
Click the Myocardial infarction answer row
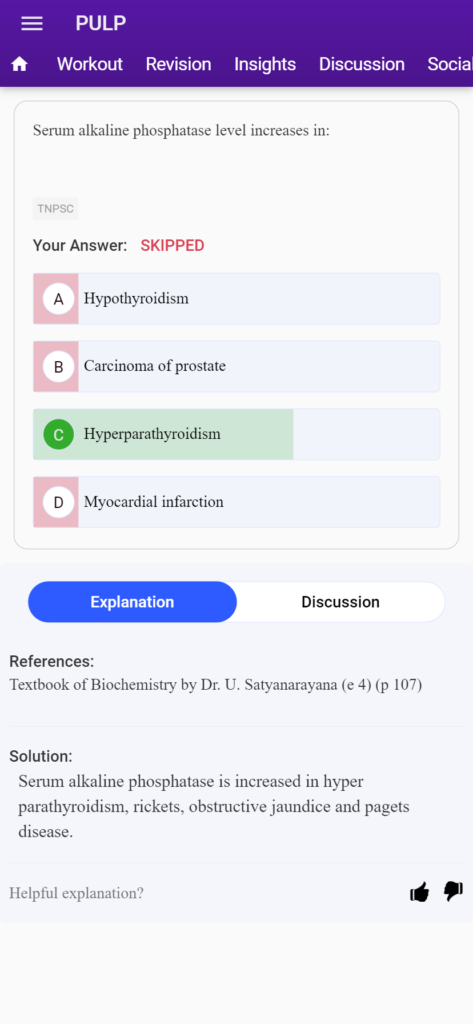tap(236, 502)
